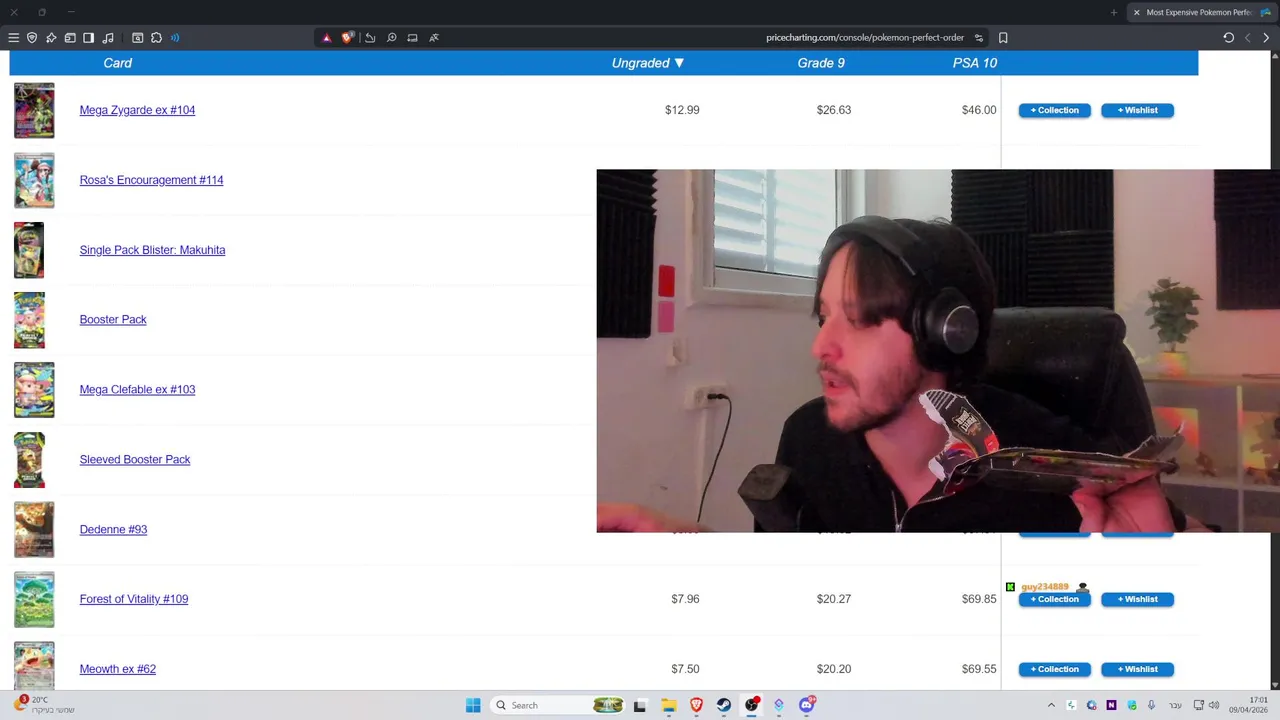Open the Brave Wallet icon

70,38
